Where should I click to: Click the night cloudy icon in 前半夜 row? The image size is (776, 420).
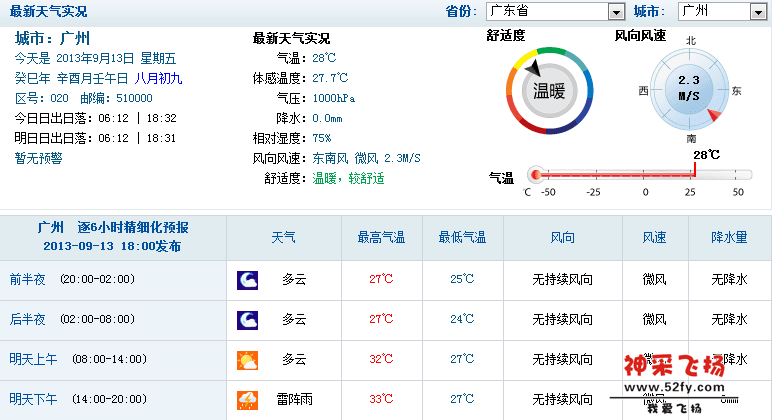247,280
